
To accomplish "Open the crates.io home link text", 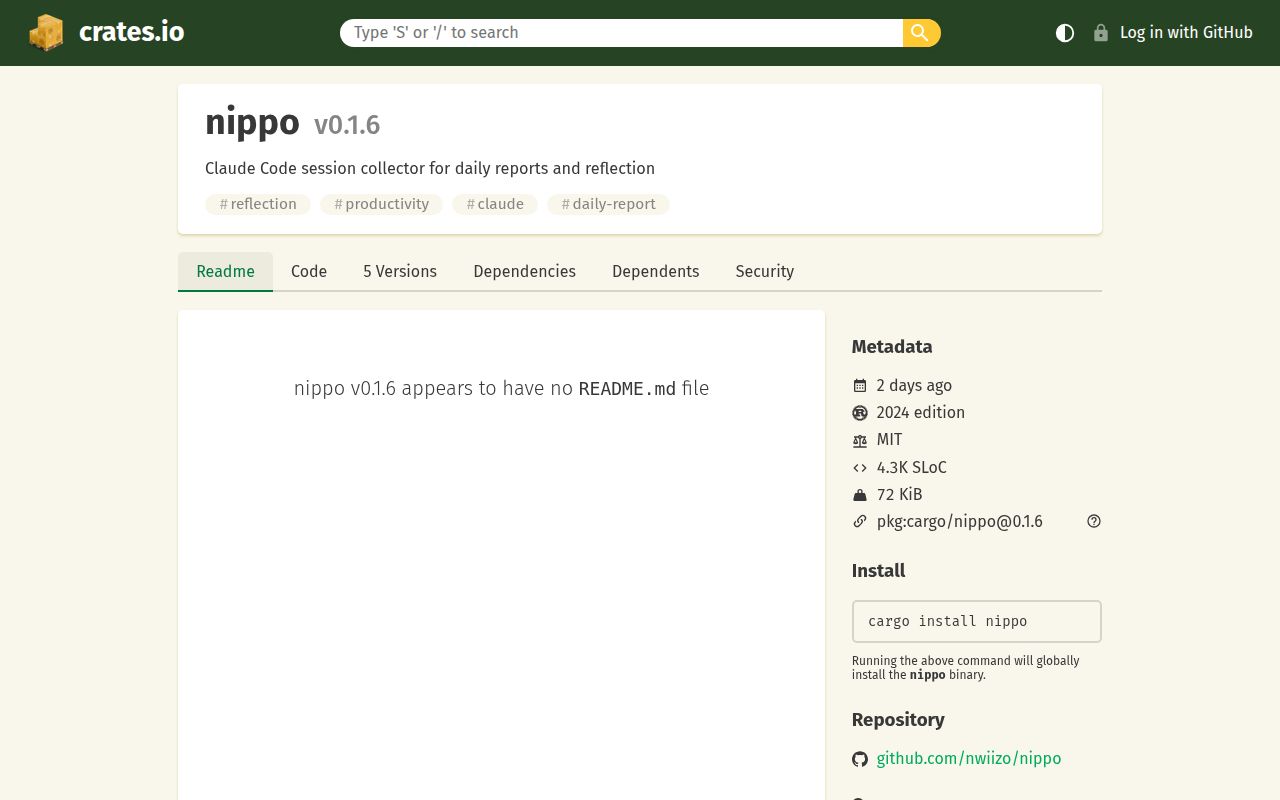I will tap(131, 32).
